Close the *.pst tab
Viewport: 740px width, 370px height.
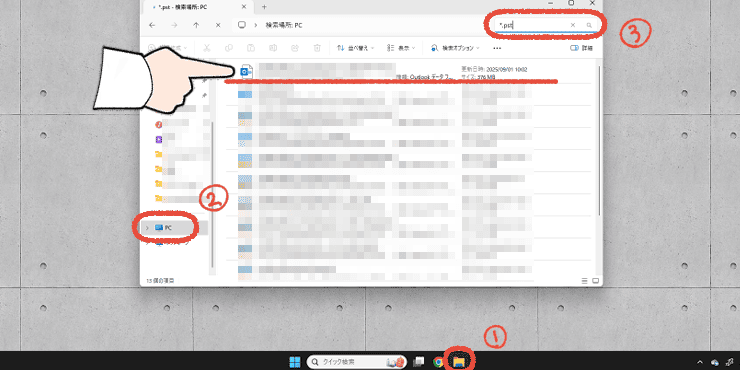244,7
